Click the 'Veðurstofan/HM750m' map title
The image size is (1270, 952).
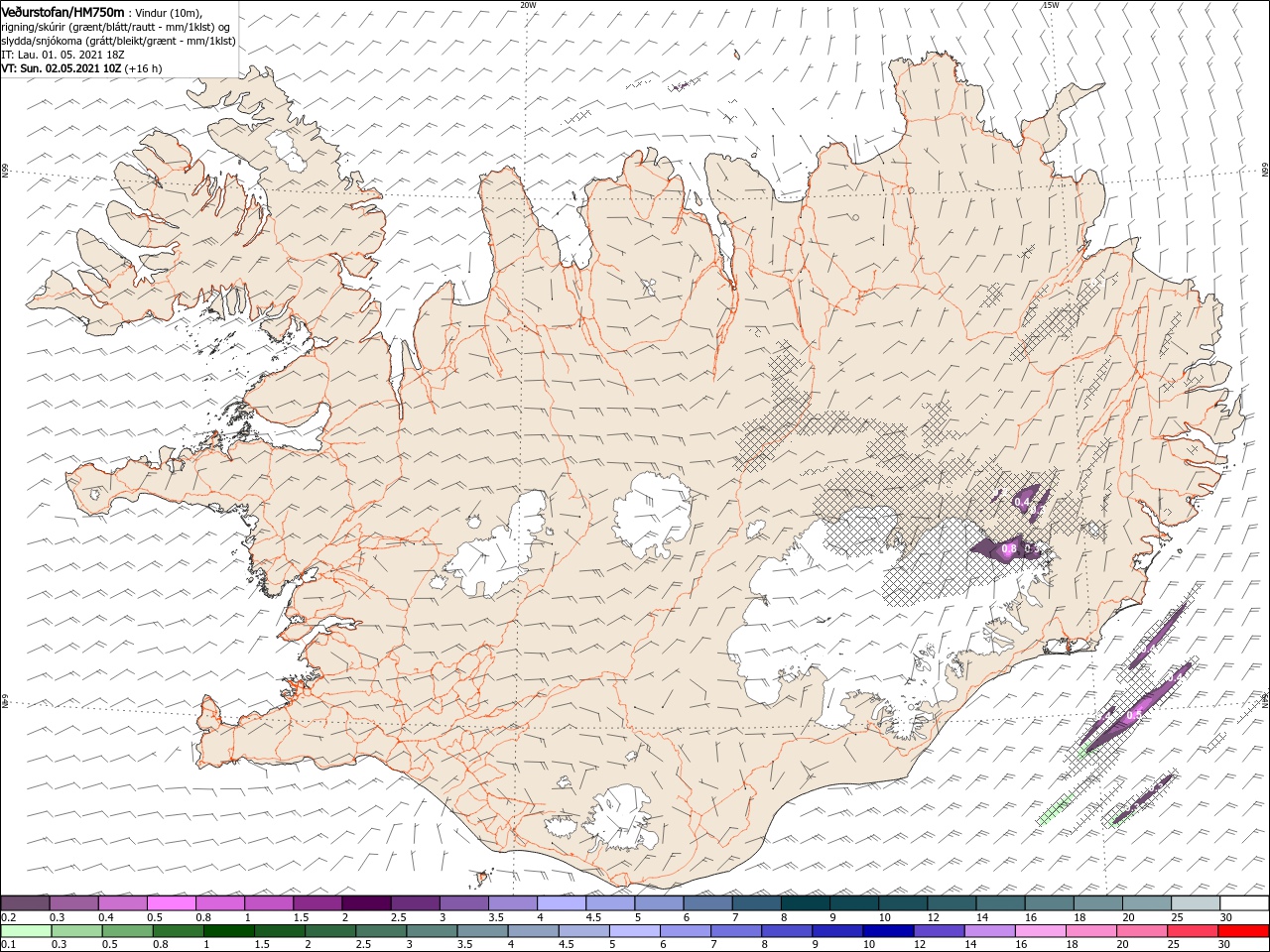tap(63, 11)
